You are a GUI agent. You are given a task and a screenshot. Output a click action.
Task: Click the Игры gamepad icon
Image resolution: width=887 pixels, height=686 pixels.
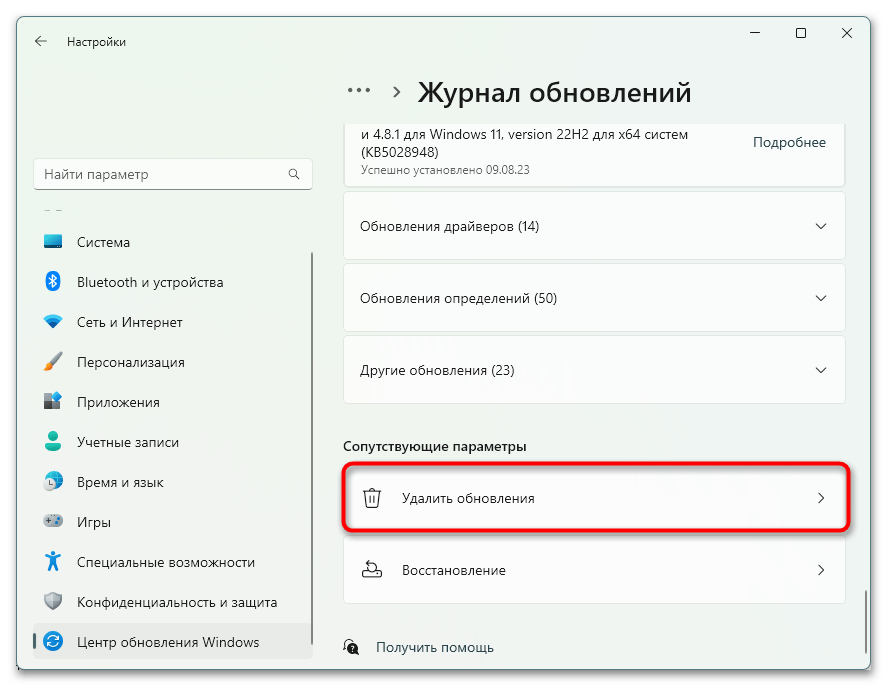click(x=53, y=521)
